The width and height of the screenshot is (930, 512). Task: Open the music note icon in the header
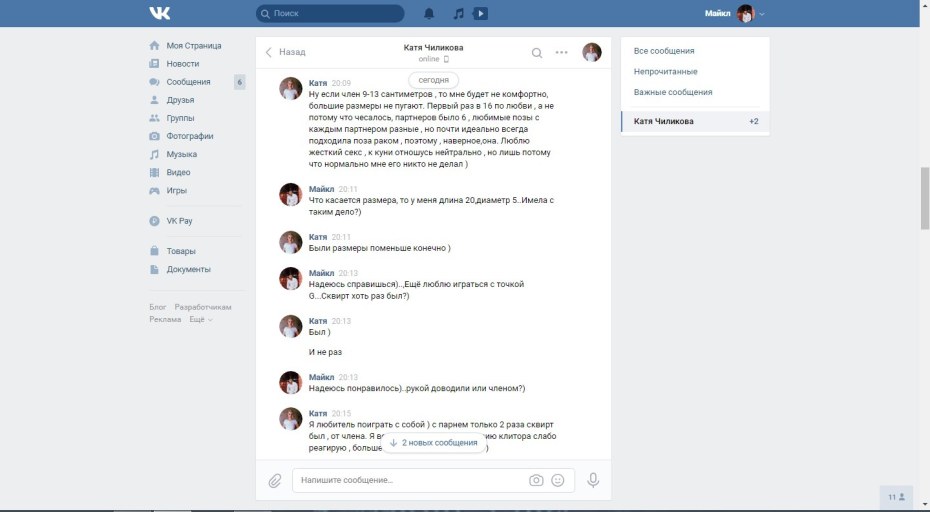(458, 14)
